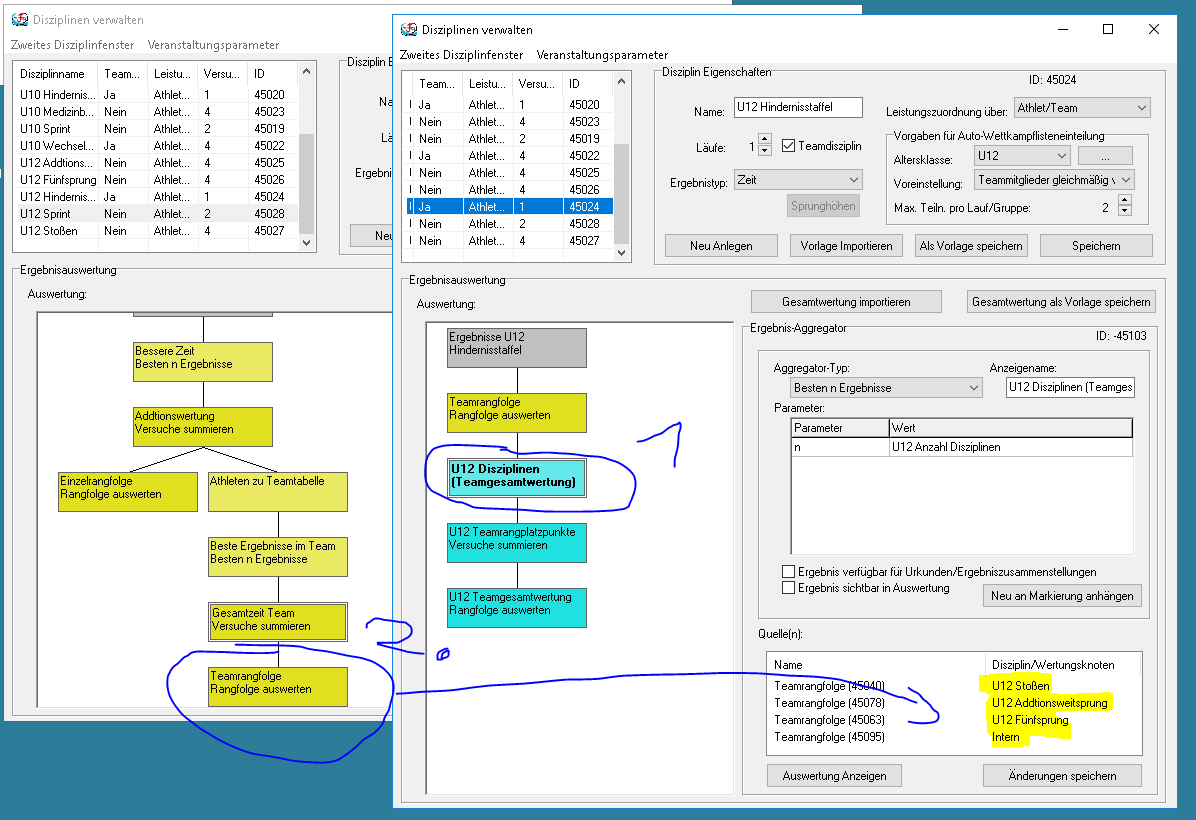The image size is (1196, 820).
Task: Select the U12 Disziplinen (Teamgesamtwertung) node
Action: (x=517, y=478)
